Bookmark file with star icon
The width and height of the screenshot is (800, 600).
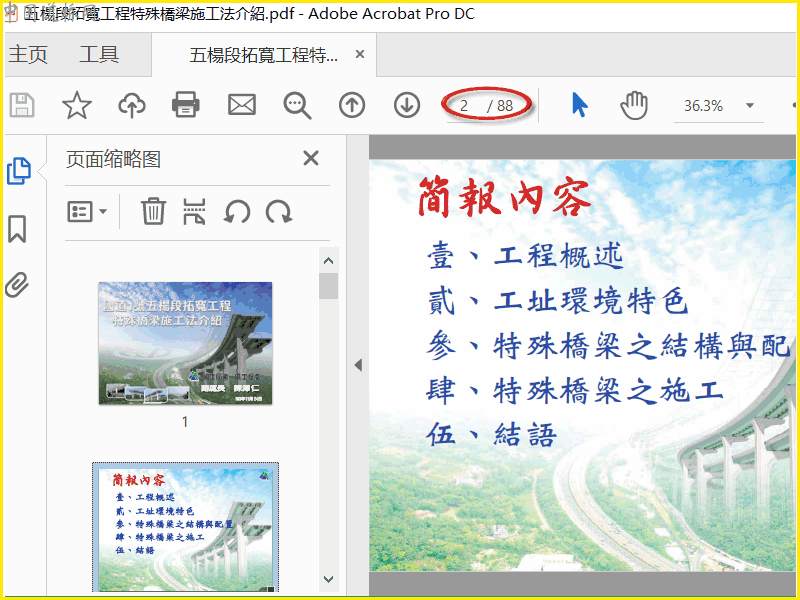coord(77,105)
